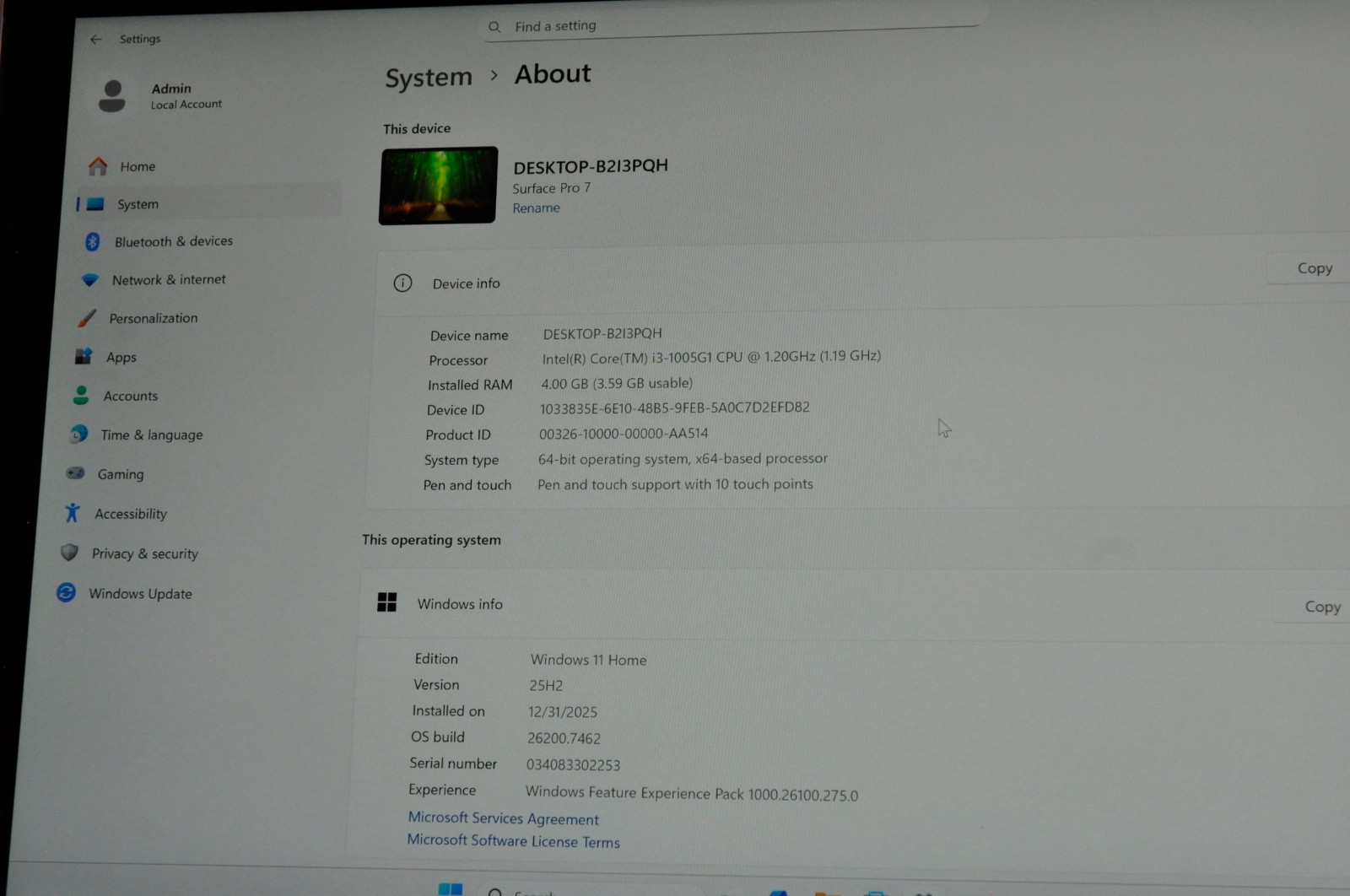Screen dimensions: 1350x896
Task: Select OS build value 26200.7462
Action: (564, 738)
